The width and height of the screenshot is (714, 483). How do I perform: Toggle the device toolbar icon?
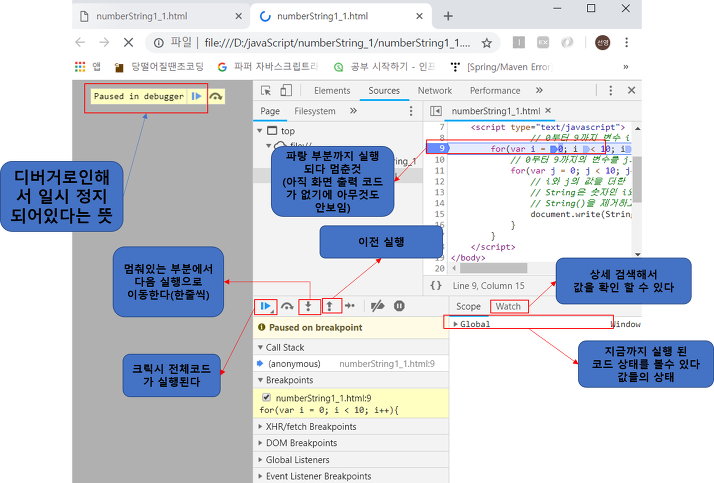(286, 90)
